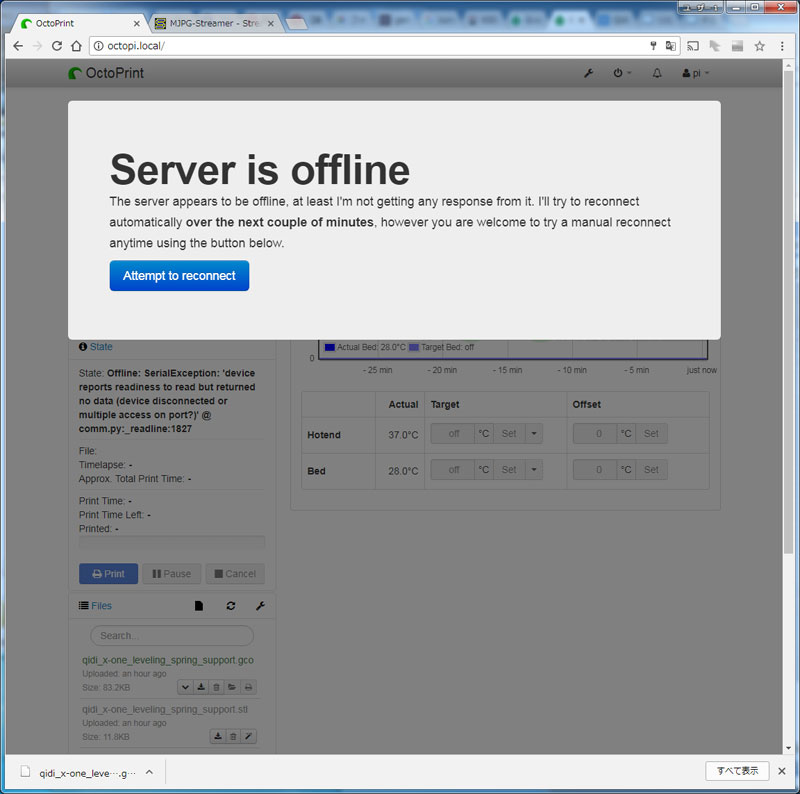Reload the octopi.local page
This screenshot has height=794, width=800.
click(x=57, y=46)
